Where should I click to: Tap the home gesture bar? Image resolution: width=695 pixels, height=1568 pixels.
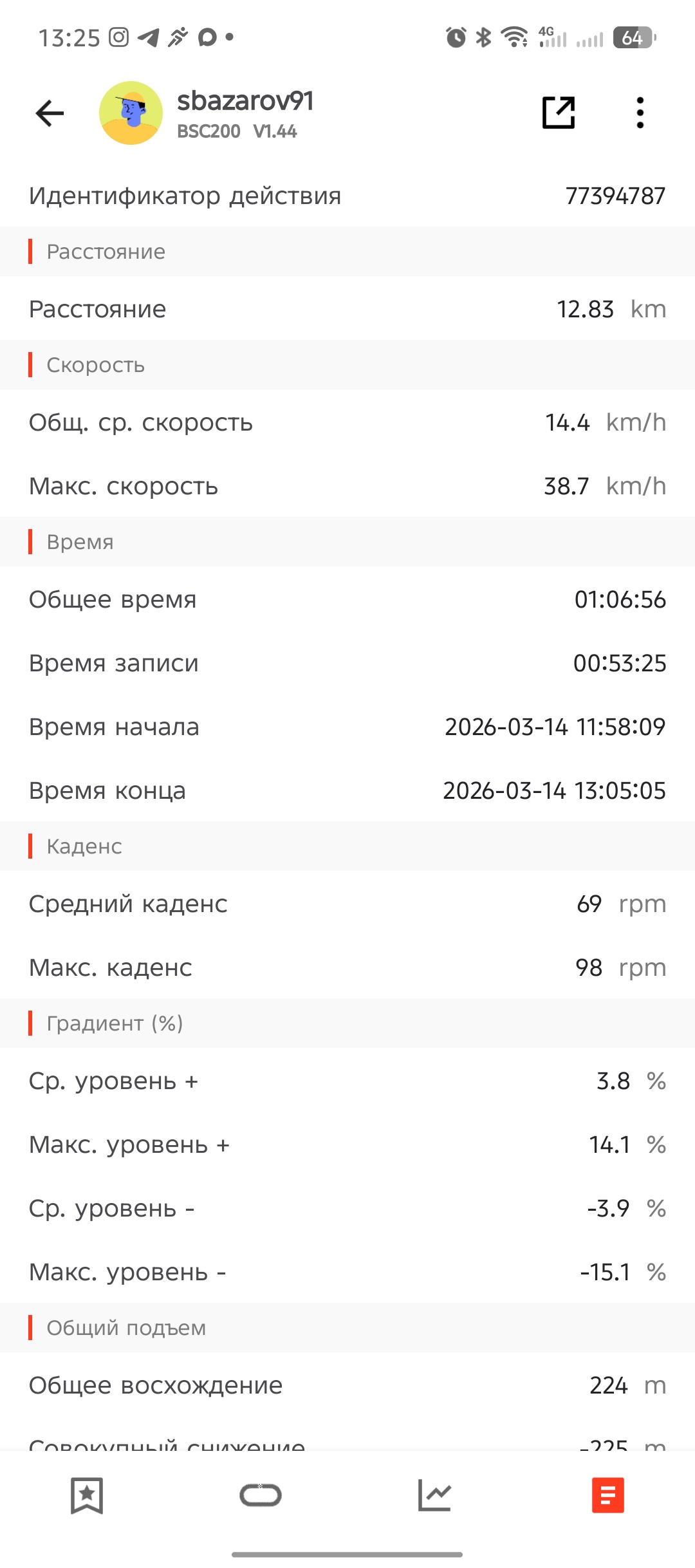click(347, 1554)
